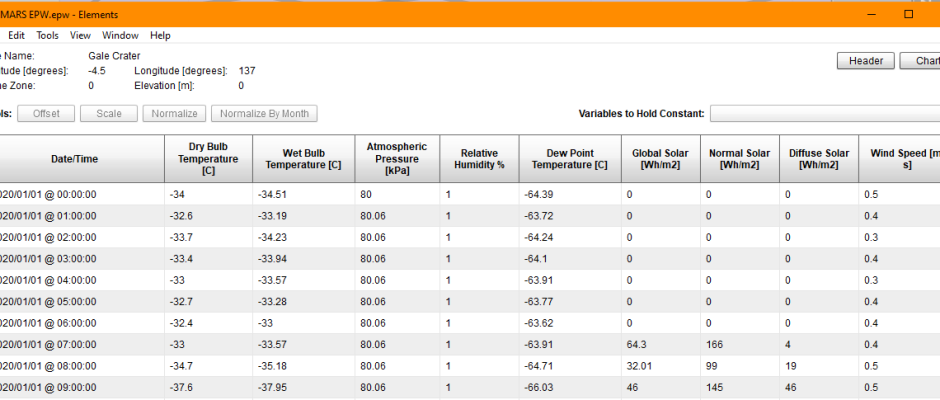This screenshot has width=940, height=400.
Task: Open the Window menu
Action: point(120,35)
